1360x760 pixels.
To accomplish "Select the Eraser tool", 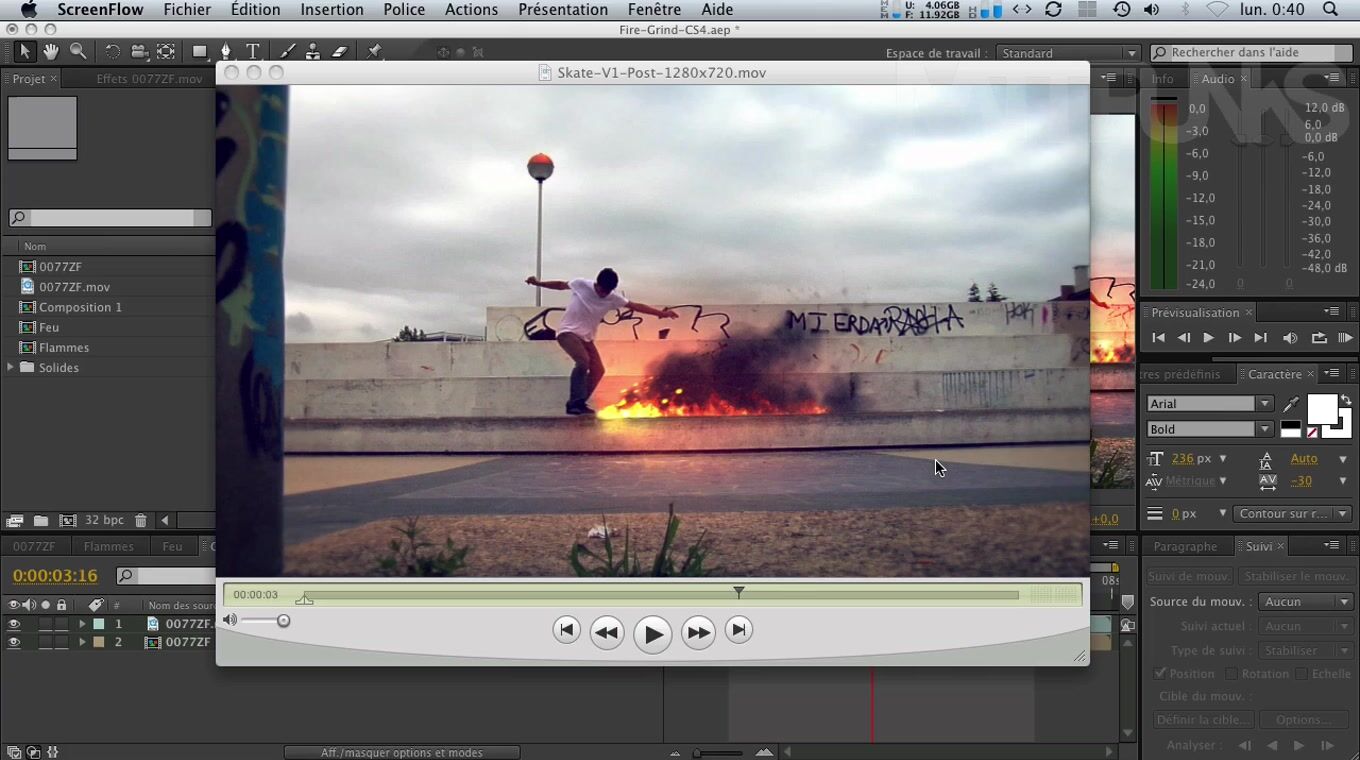I will click(339, 52).
